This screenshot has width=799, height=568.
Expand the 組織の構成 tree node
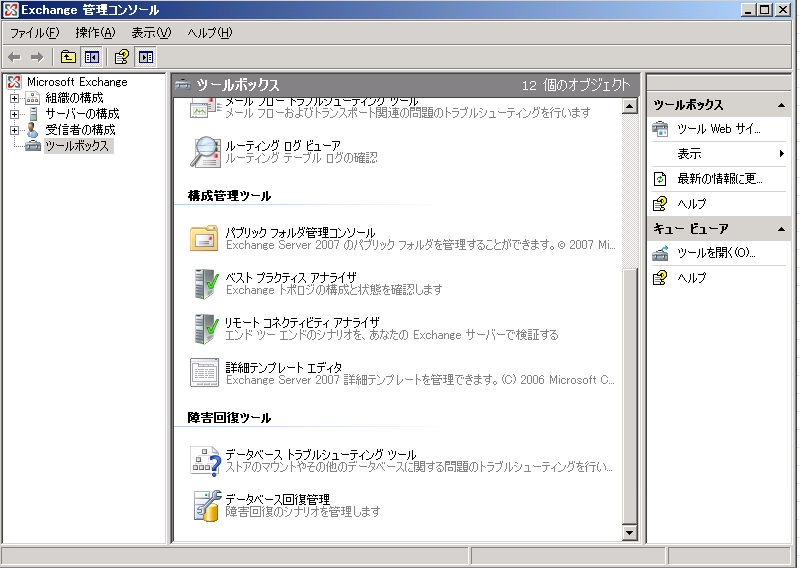(14, 98)
